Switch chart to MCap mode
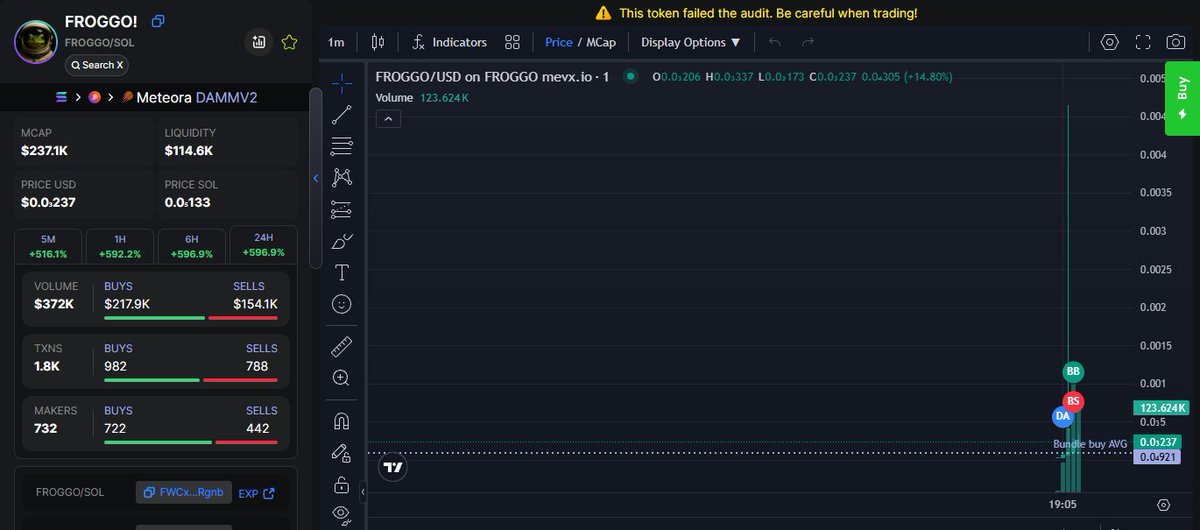Screen dimensions: 1200x530 click(600, 42)
